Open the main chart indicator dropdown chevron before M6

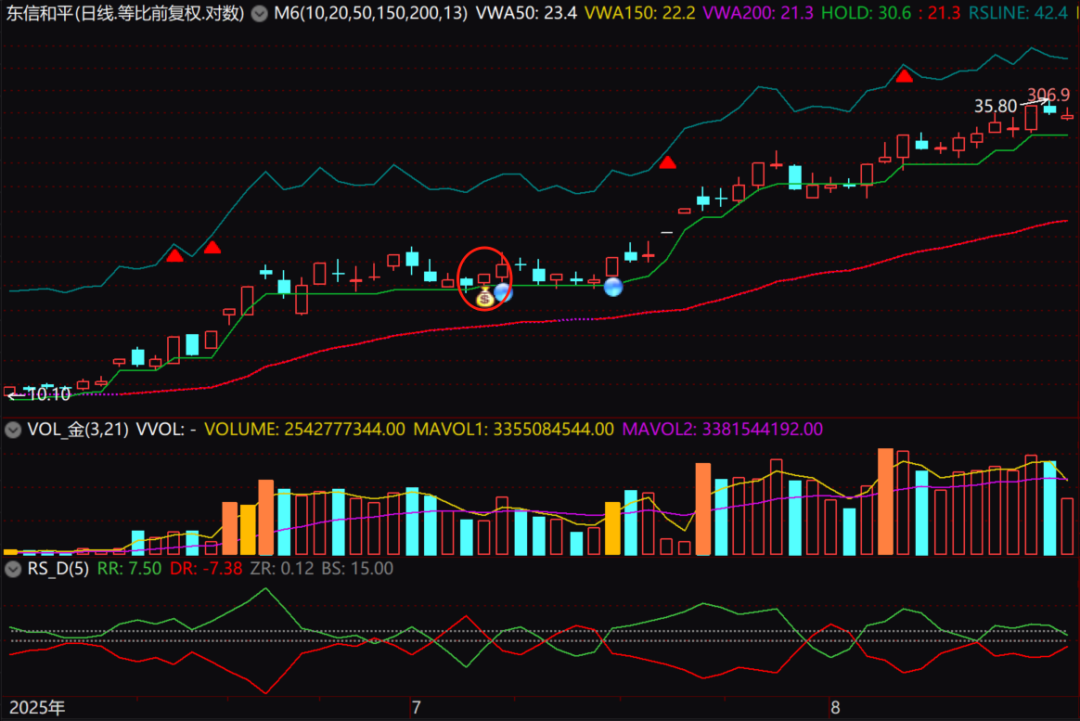(259, 13)
